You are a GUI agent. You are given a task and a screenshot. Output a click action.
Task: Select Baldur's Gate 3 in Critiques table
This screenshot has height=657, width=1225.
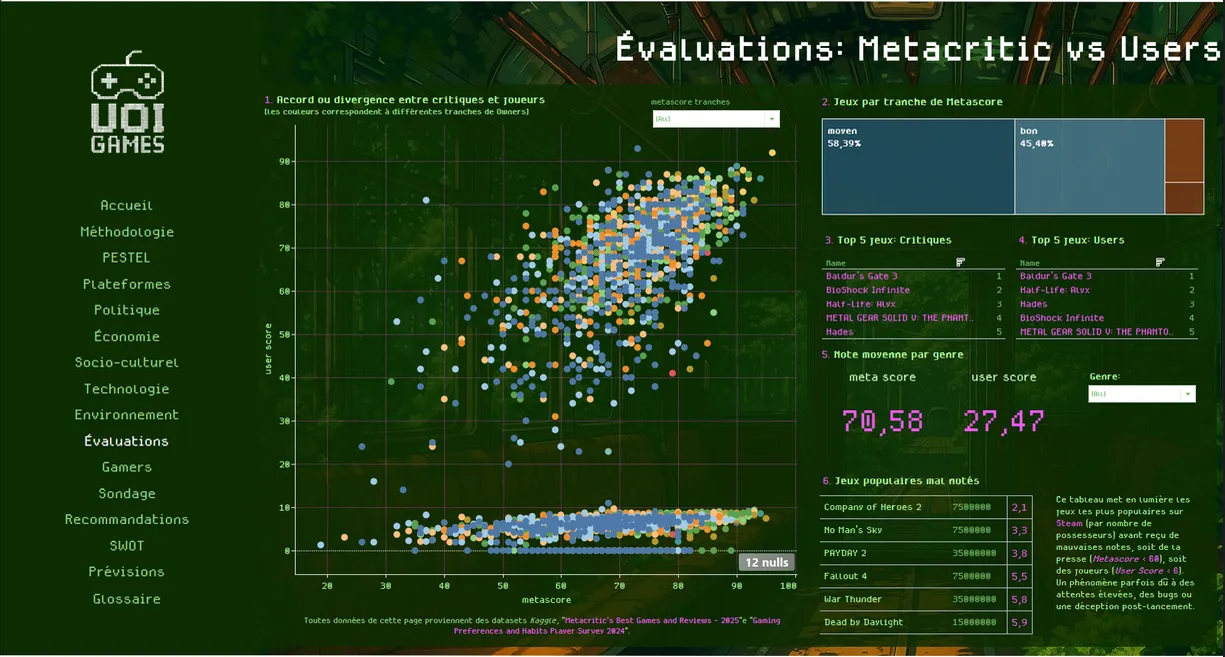[x=861, y=276]
